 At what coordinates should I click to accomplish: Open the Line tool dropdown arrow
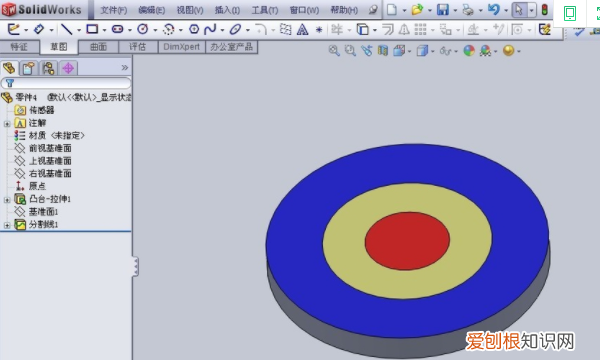tap(78, 30)
